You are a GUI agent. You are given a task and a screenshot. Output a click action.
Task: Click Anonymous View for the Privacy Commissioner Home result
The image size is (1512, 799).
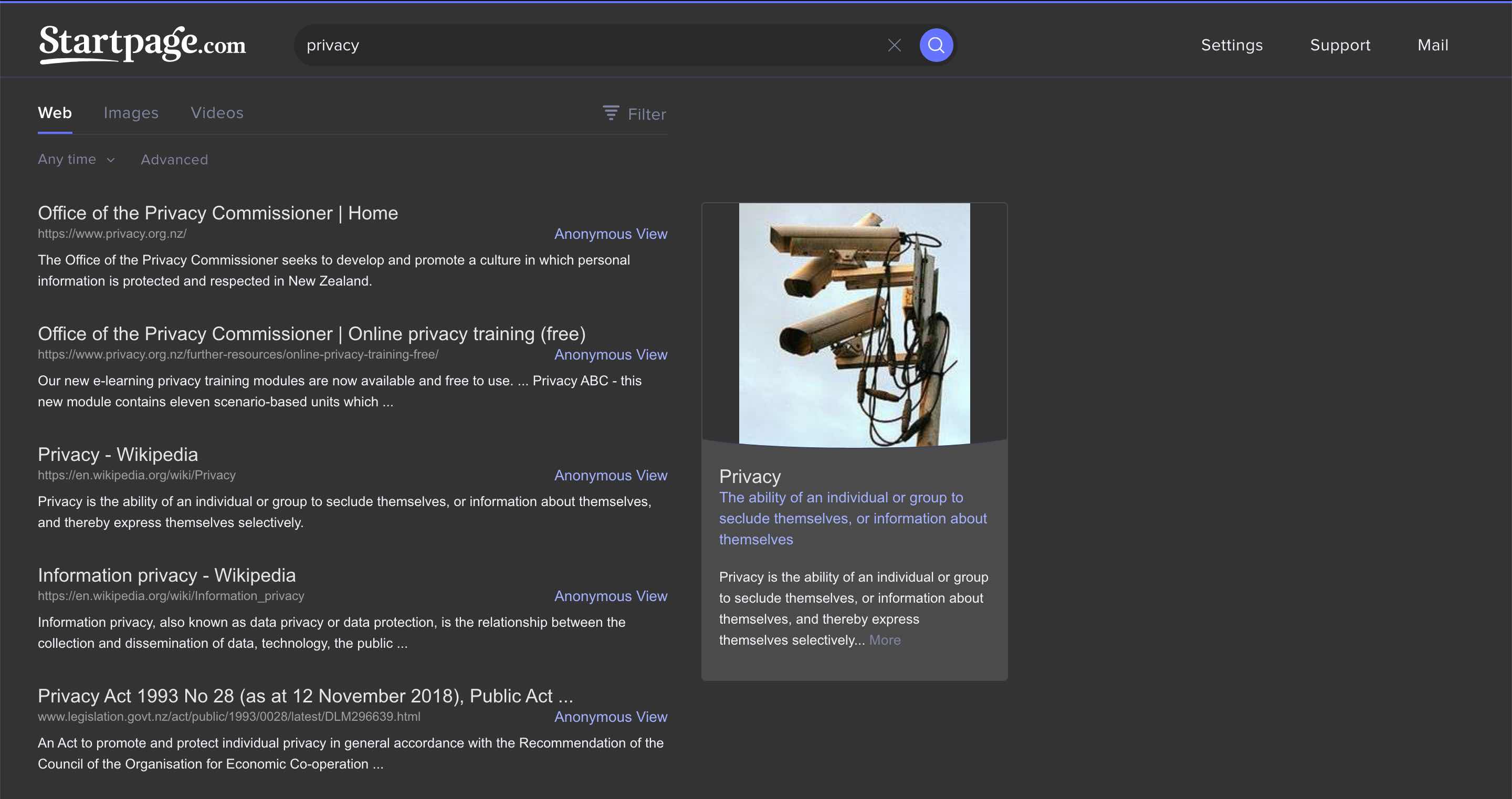click(x=610, y=234)
